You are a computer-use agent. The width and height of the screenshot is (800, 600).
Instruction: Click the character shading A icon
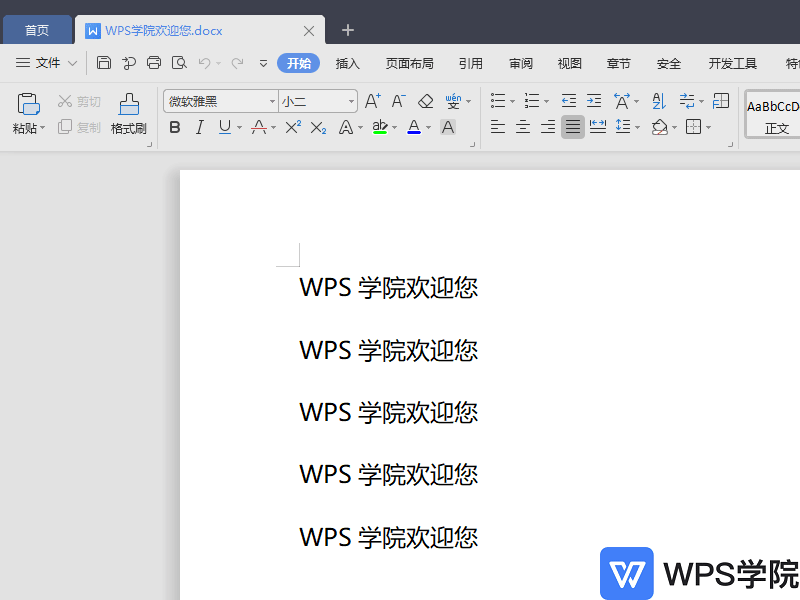point(448,127)
